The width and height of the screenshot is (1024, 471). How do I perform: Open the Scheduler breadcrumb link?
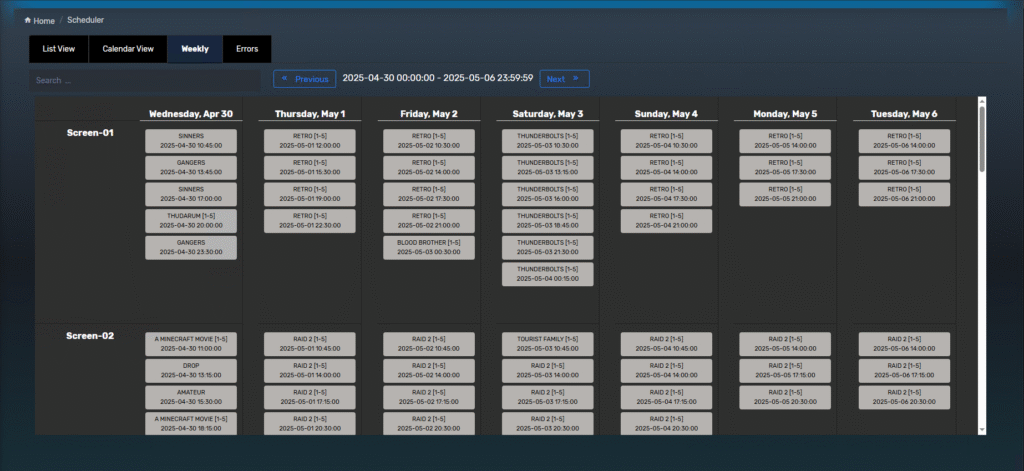click(x=85, y=20)
